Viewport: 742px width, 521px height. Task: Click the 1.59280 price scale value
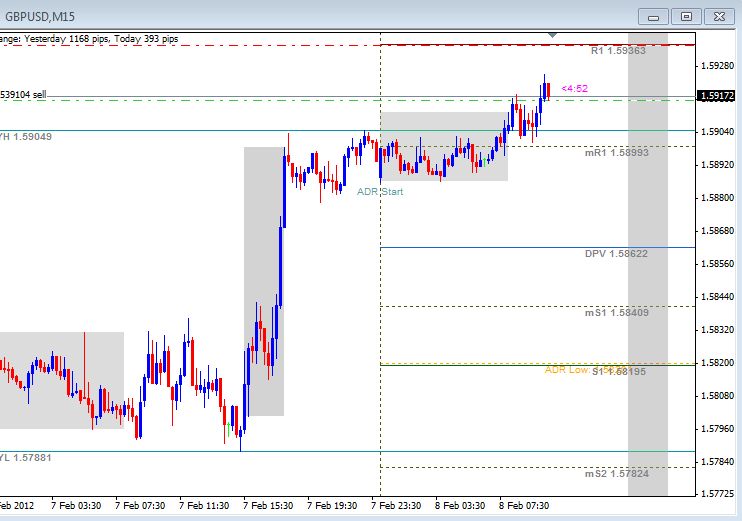pyautogui.click(x=717, y=65)
